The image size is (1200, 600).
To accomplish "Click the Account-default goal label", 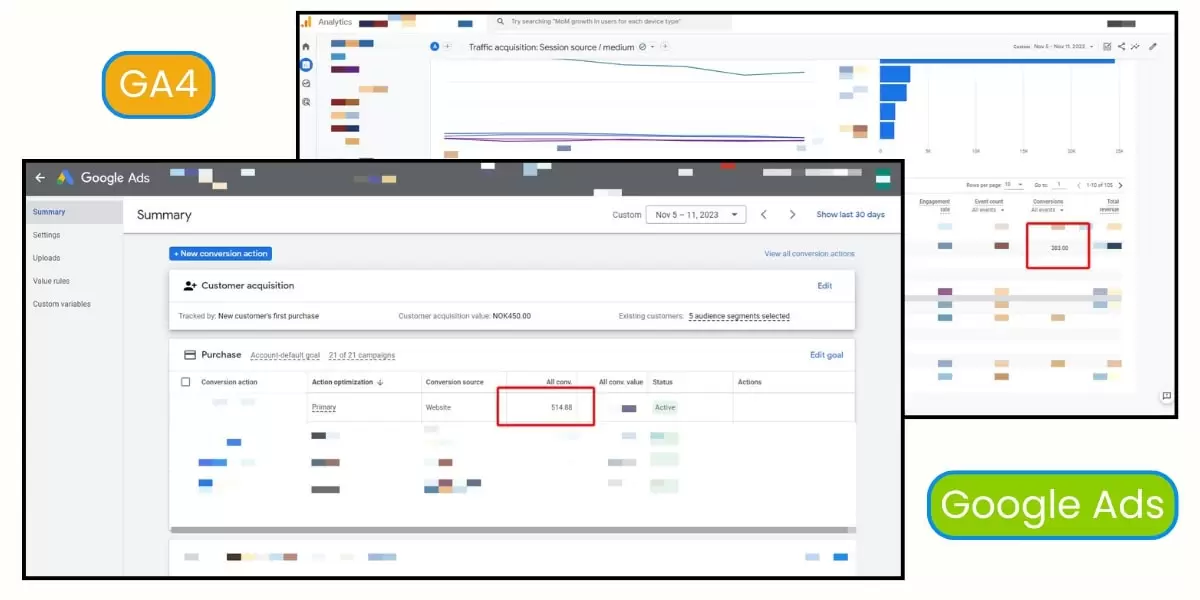I will click(284, 355).
